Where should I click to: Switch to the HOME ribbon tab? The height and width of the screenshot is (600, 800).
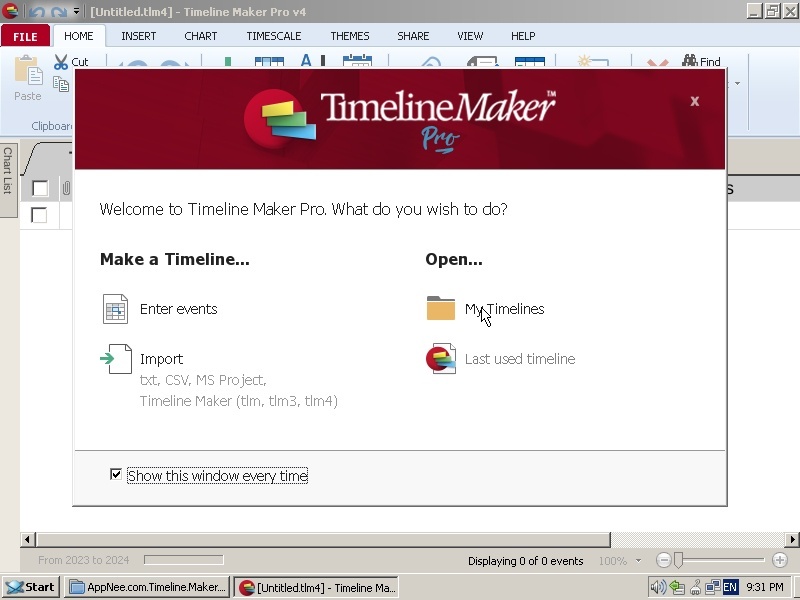click(79, 36)
